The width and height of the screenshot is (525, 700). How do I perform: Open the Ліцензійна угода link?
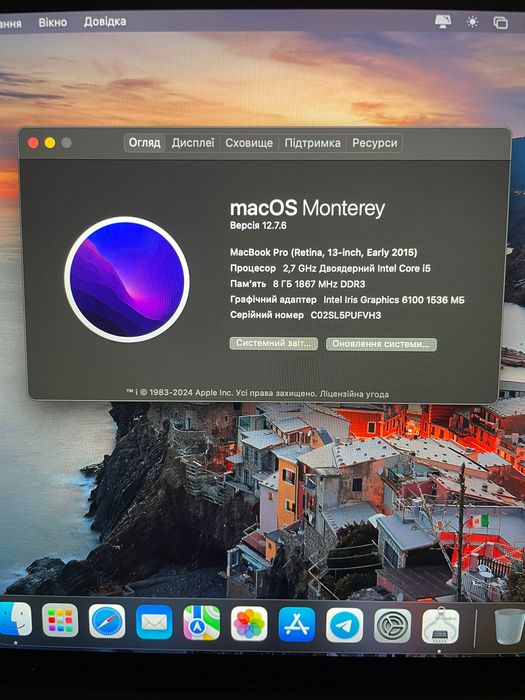(354, 394)
